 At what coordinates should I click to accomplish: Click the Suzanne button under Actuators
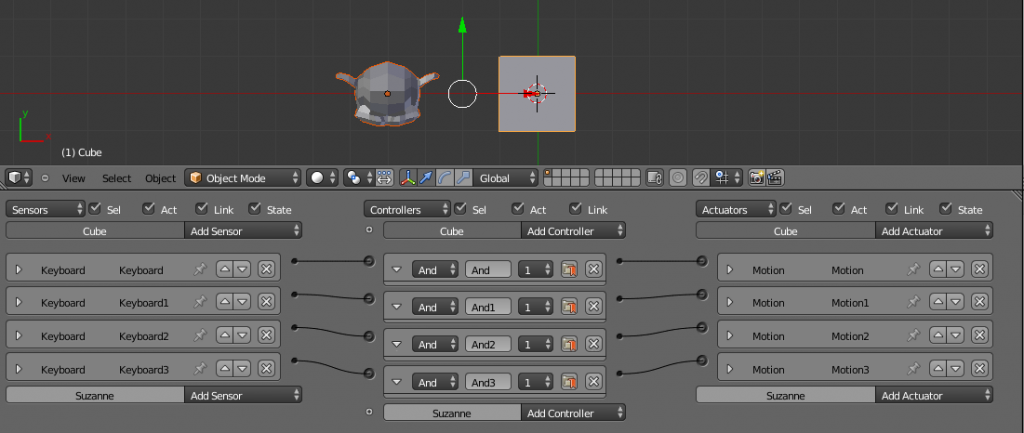(785, 396)
